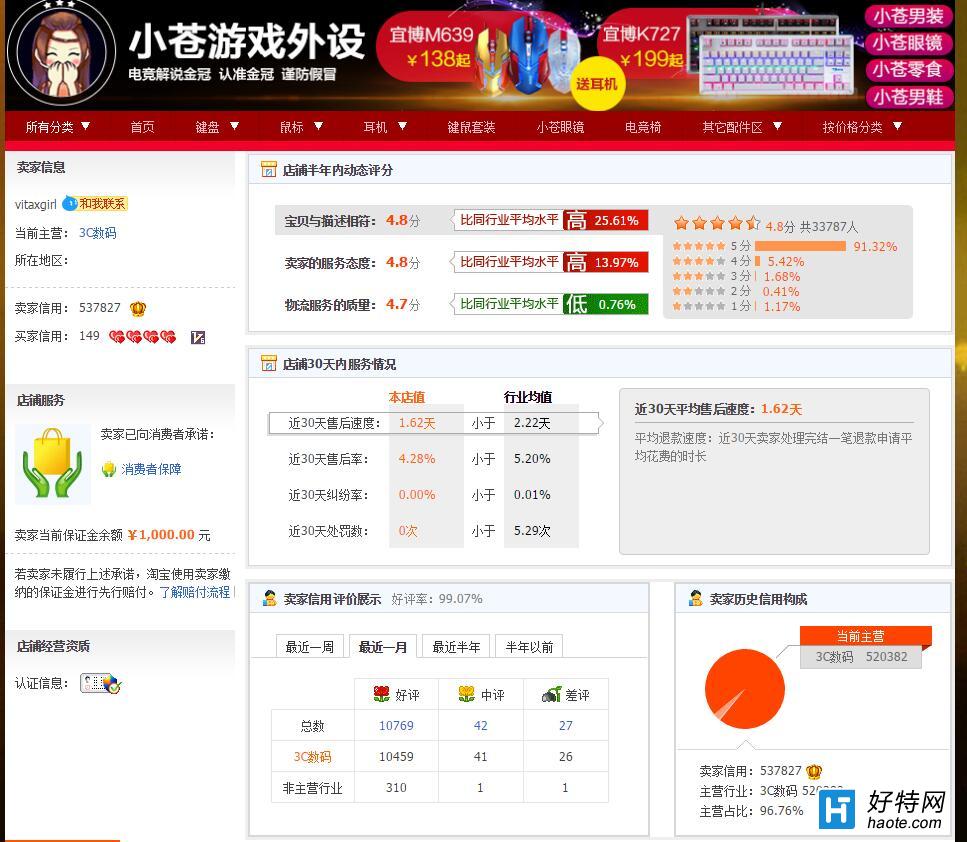Click the icon beside 店铺半年内动态评分 heading
Screen dimensions: 967x842
click(x=269, y=170)
